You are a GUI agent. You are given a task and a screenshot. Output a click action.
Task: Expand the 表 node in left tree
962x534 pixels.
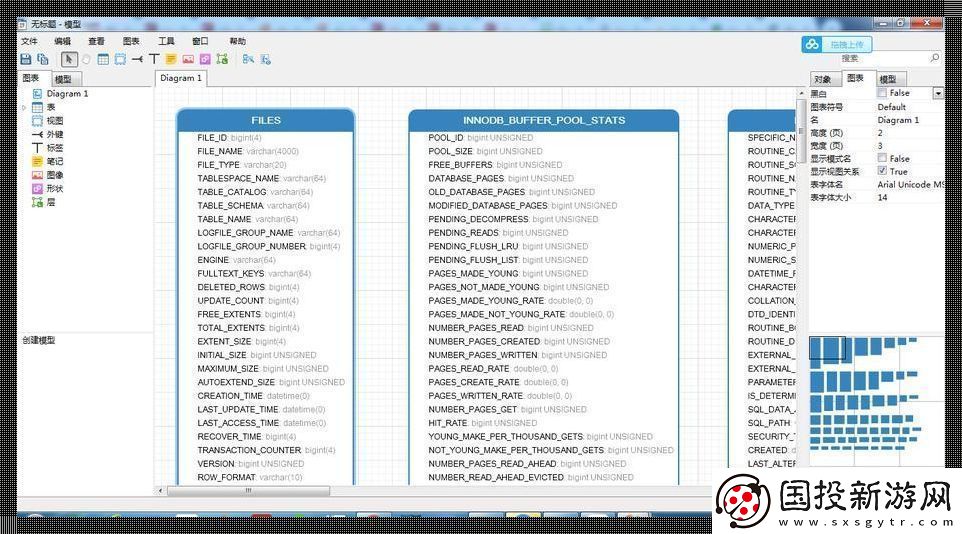point(24,107)
